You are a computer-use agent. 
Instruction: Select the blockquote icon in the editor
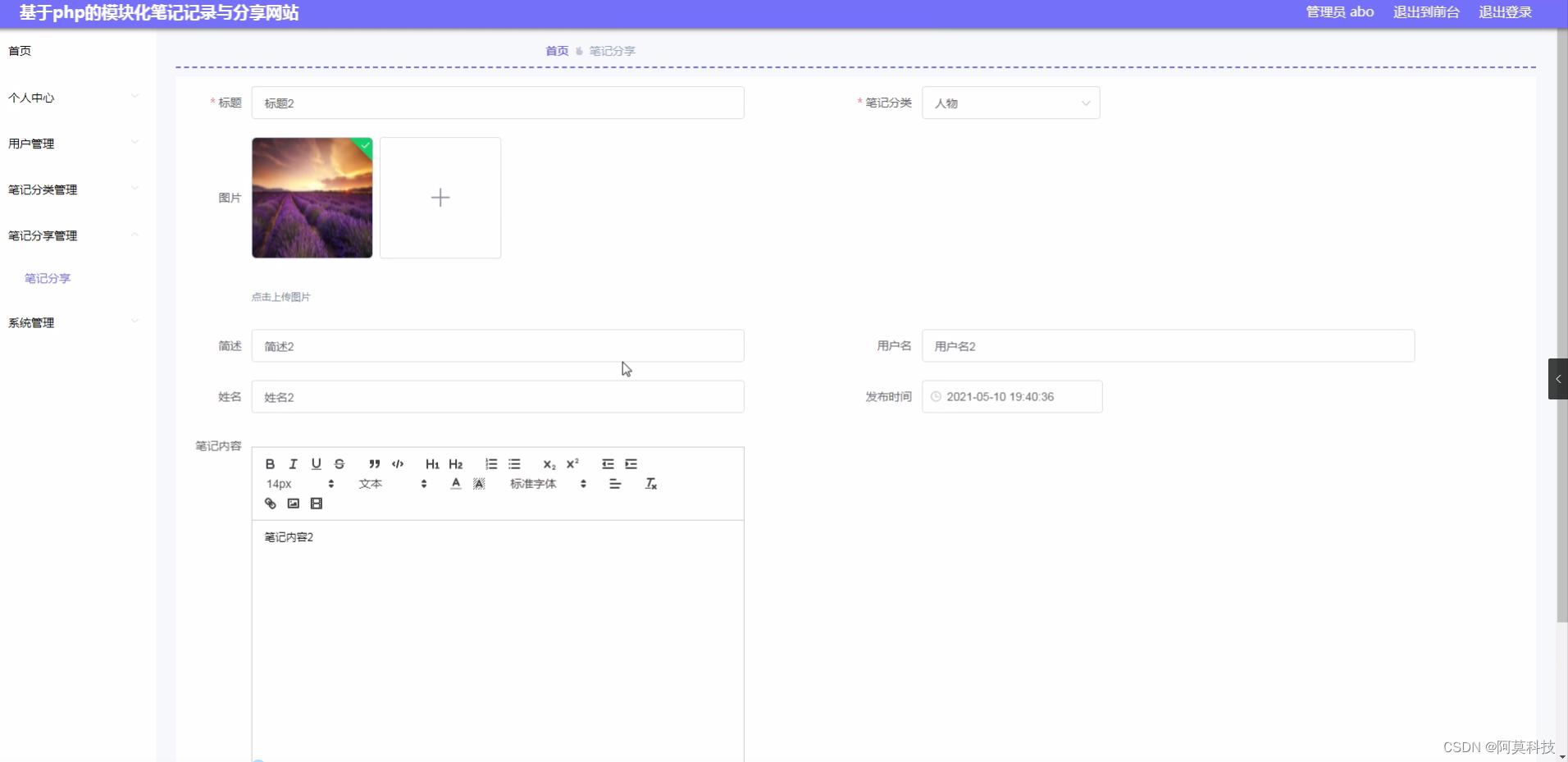click(374, 463)
